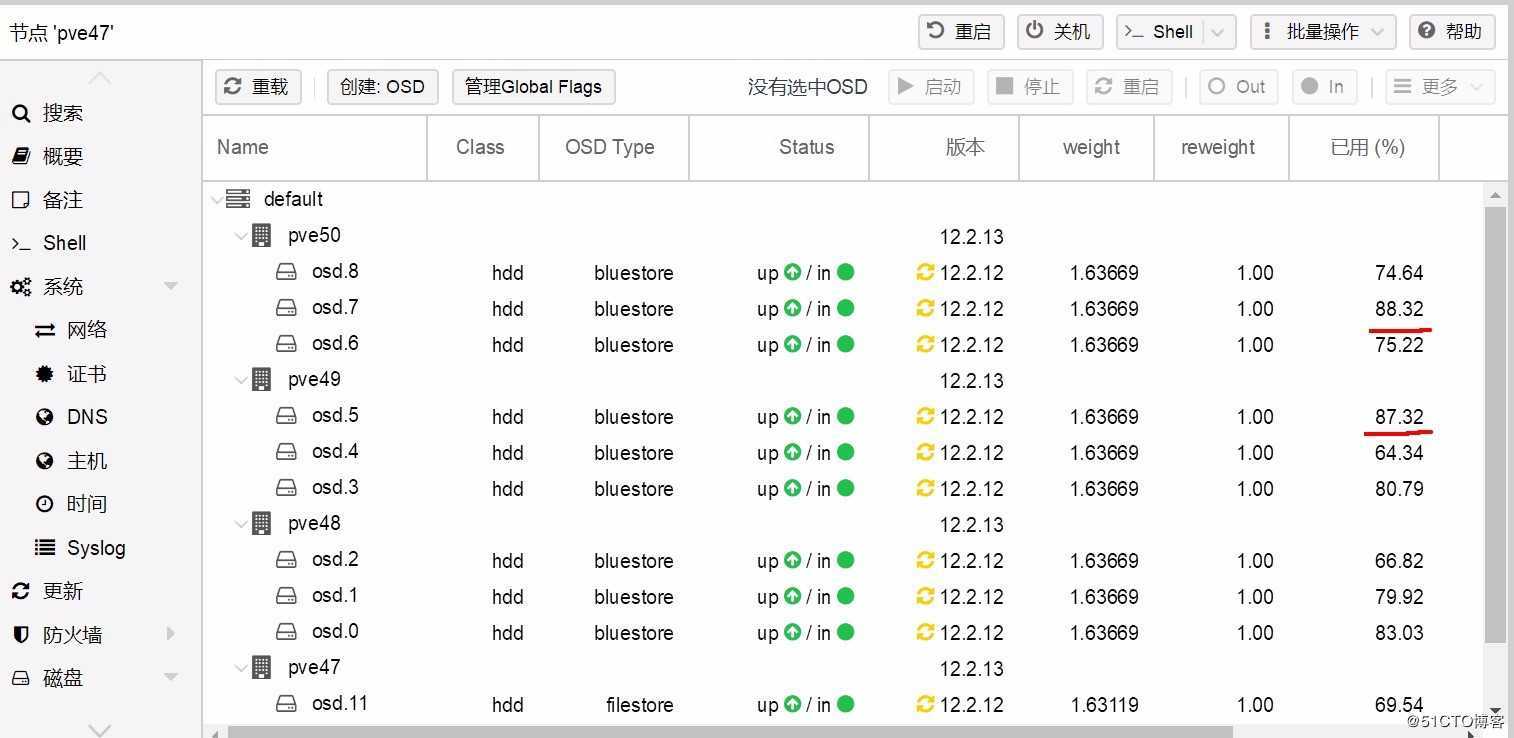Expand the 磁盘 disks section arrow

[x=171, y=678]
